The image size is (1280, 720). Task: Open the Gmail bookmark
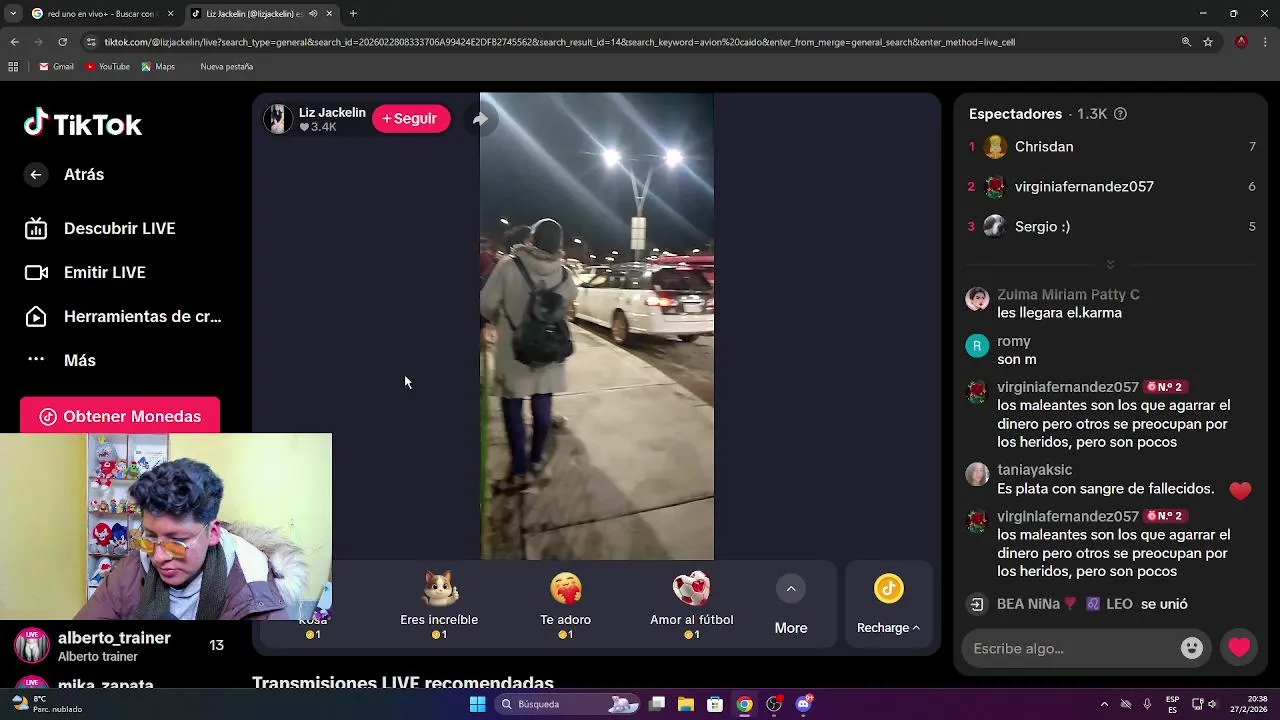click(x=56, y=67)
